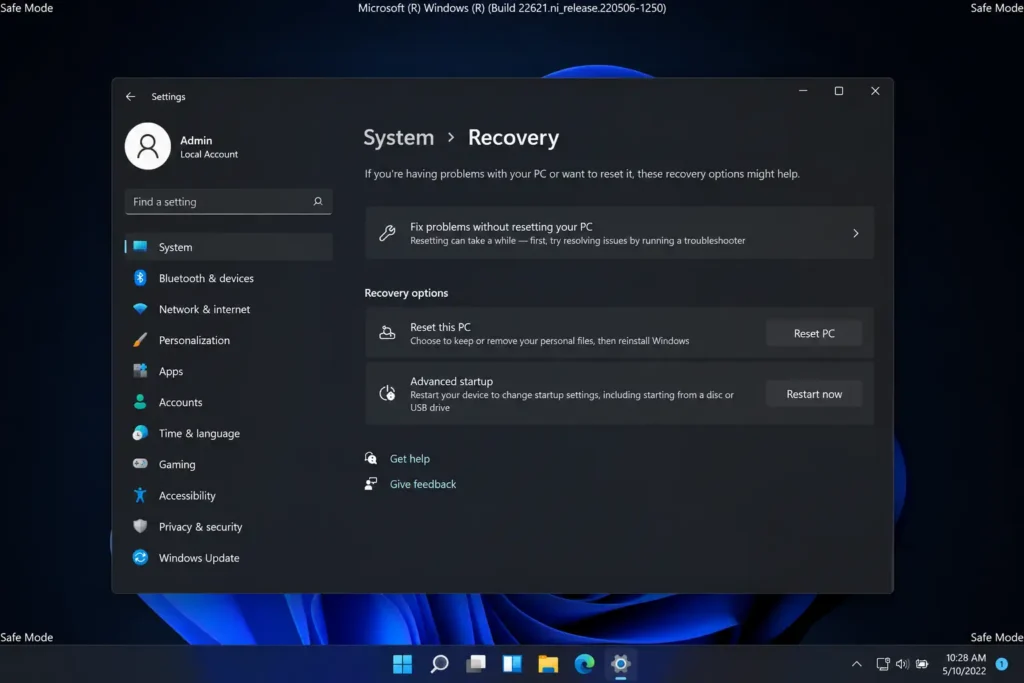The height and width of the screenshot is (683, 1024).
Task: Click the wrench icon for Fix problems
Action: pos(387,233)
